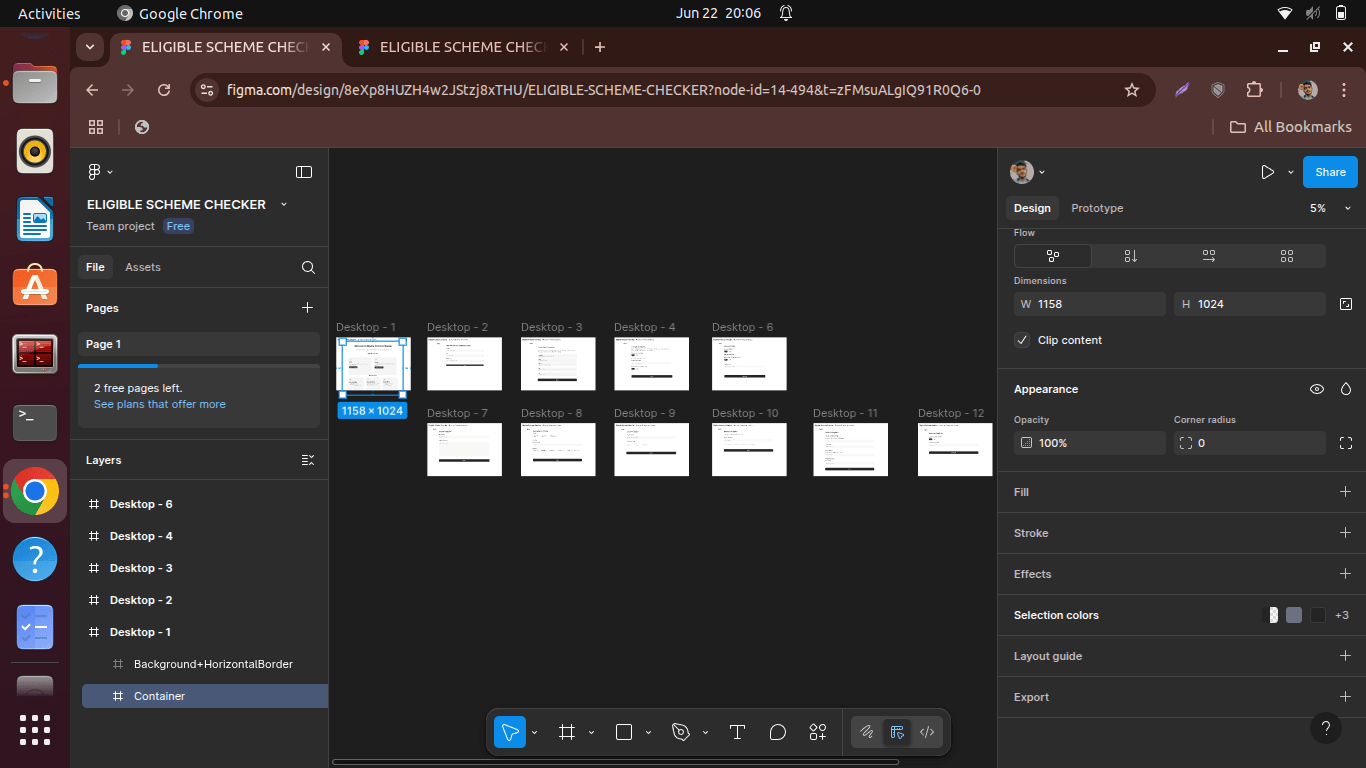Screen dimensions: 1366x768
Task: Click the blue Share button
Action: 1330,172
